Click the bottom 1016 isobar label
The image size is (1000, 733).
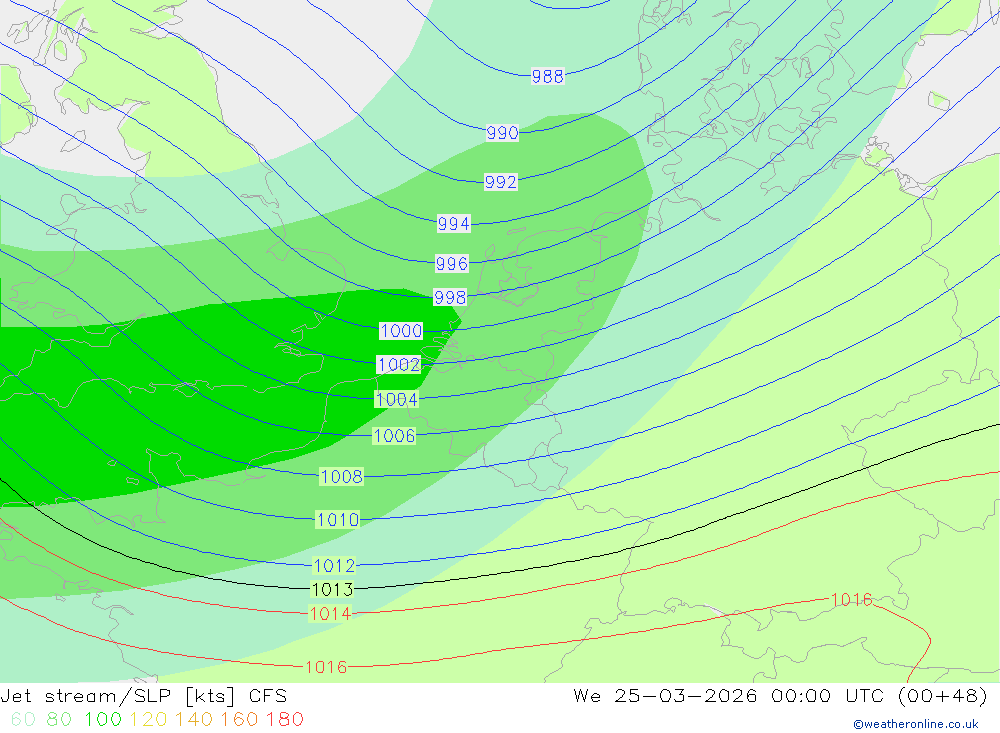point(327,667)
